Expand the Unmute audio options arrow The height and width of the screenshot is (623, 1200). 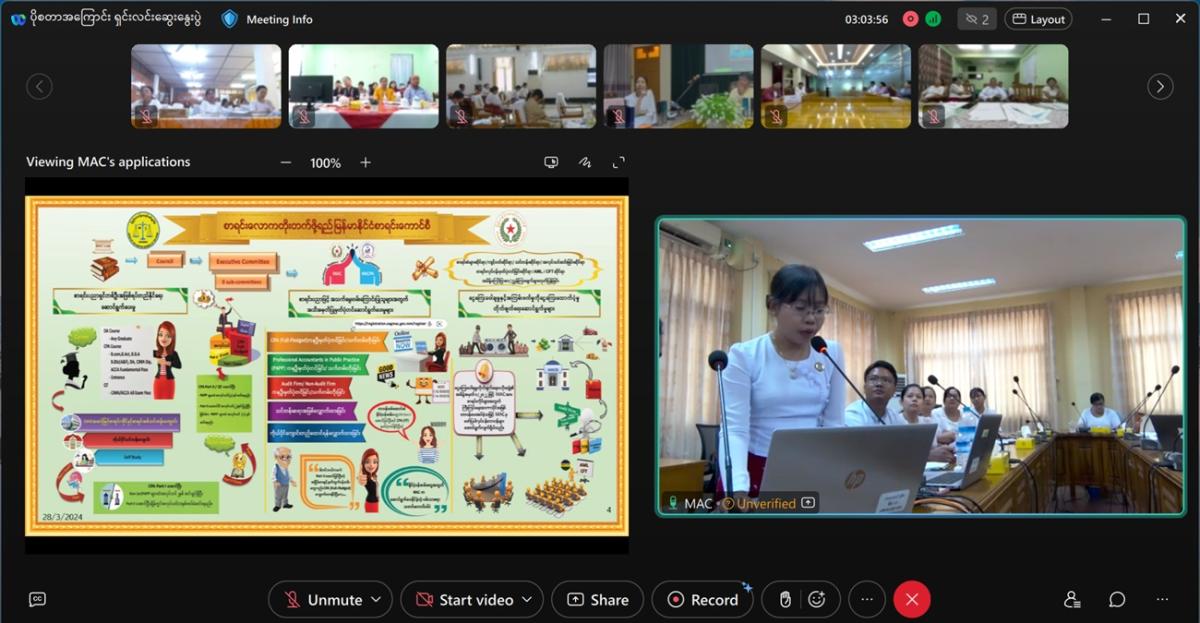coord(376,599)
